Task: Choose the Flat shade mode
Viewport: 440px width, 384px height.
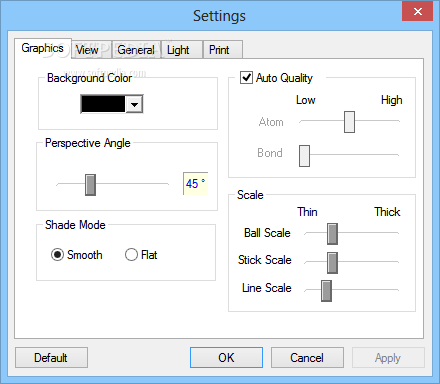Action: (x=131, y=255)
